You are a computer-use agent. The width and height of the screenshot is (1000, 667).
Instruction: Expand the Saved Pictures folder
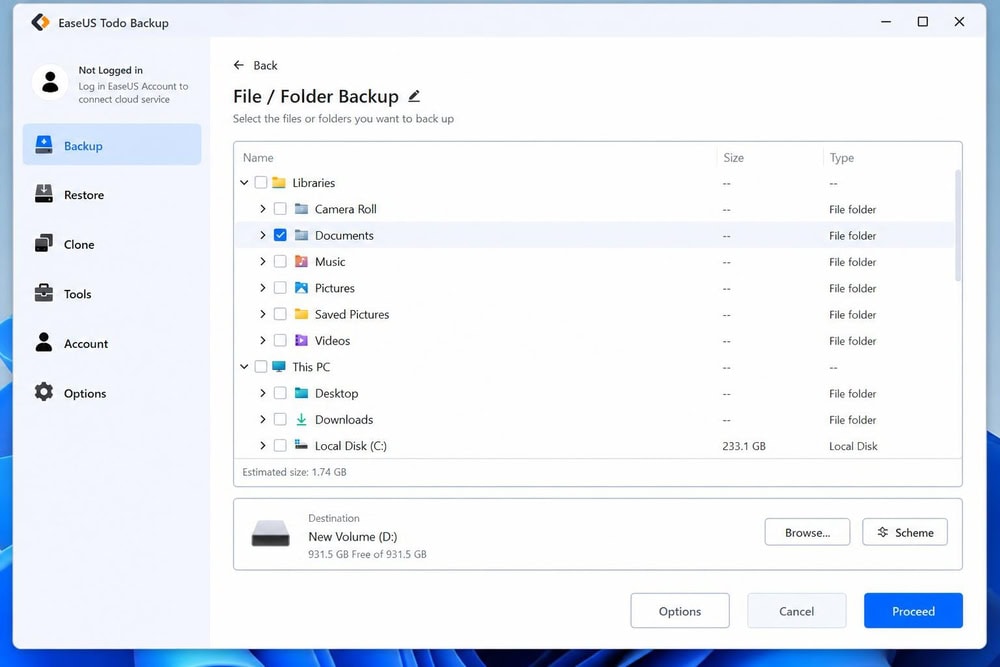(263, 314)
